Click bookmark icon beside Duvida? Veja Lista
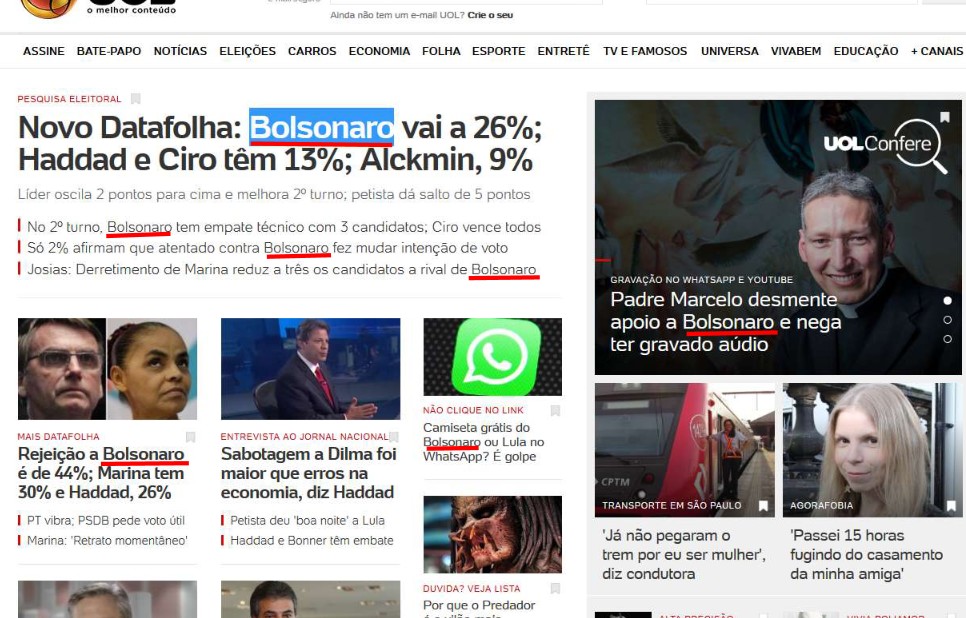Screen dimensions: 966x618 [555, 588]
